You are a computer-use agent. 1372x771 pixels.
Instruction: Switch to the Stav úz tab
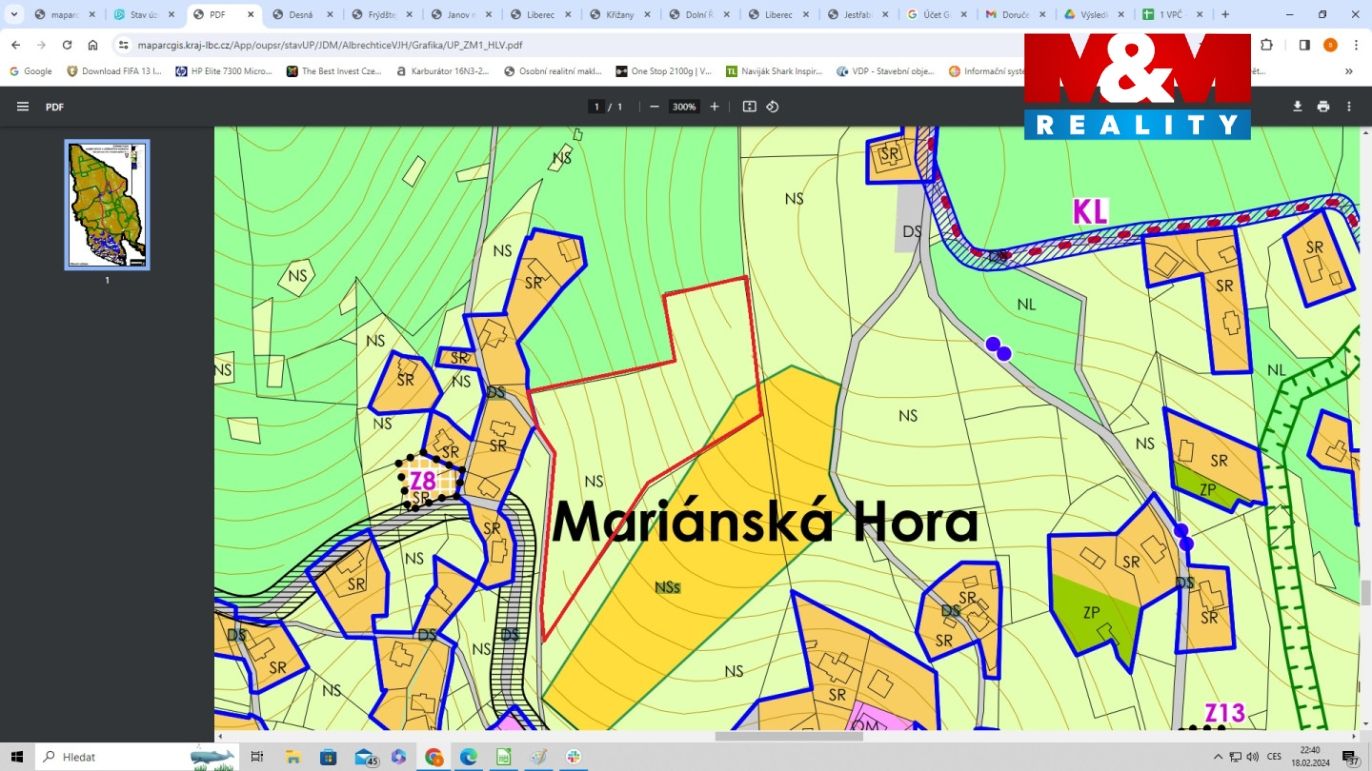click(x=144, y=15)
